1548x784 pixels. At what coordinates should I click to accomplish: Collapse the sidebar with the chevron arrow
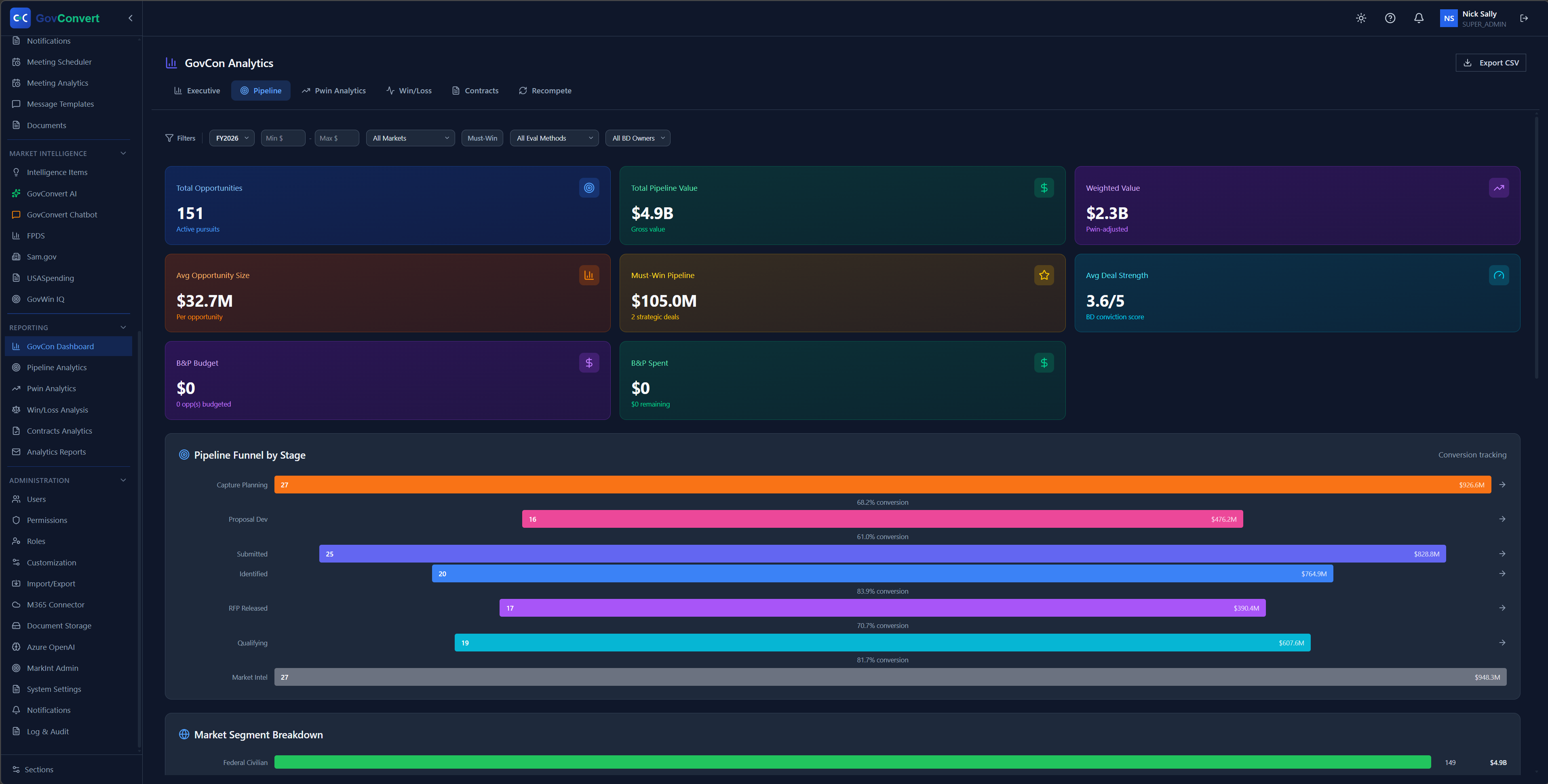click(x=131, y=18)
